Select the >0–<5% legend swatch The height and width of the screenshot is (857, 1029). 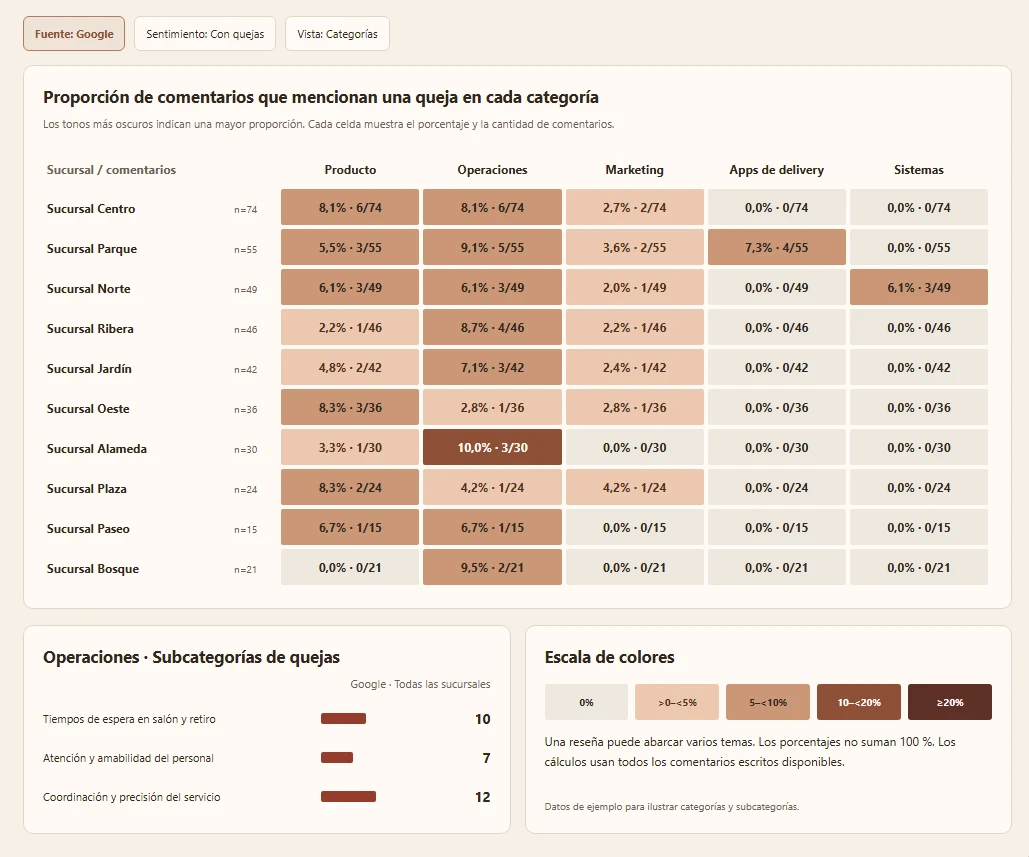[677, 702]
